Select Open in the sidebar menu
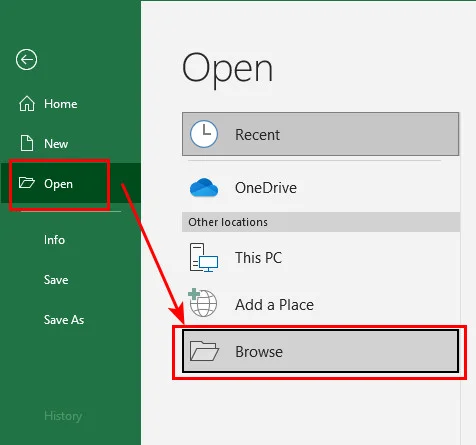476x445 pixels. pyautogui.click(x=58, y=184)
